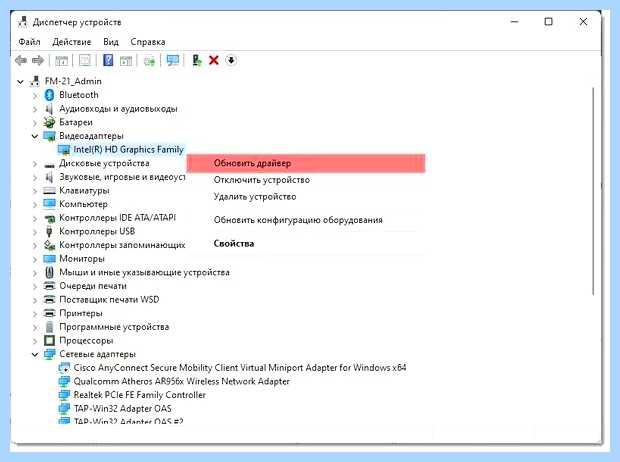Select Контроллеры запоминающих устройств row
The width and height of the screenshot is (620, 462).
[122, 245]
